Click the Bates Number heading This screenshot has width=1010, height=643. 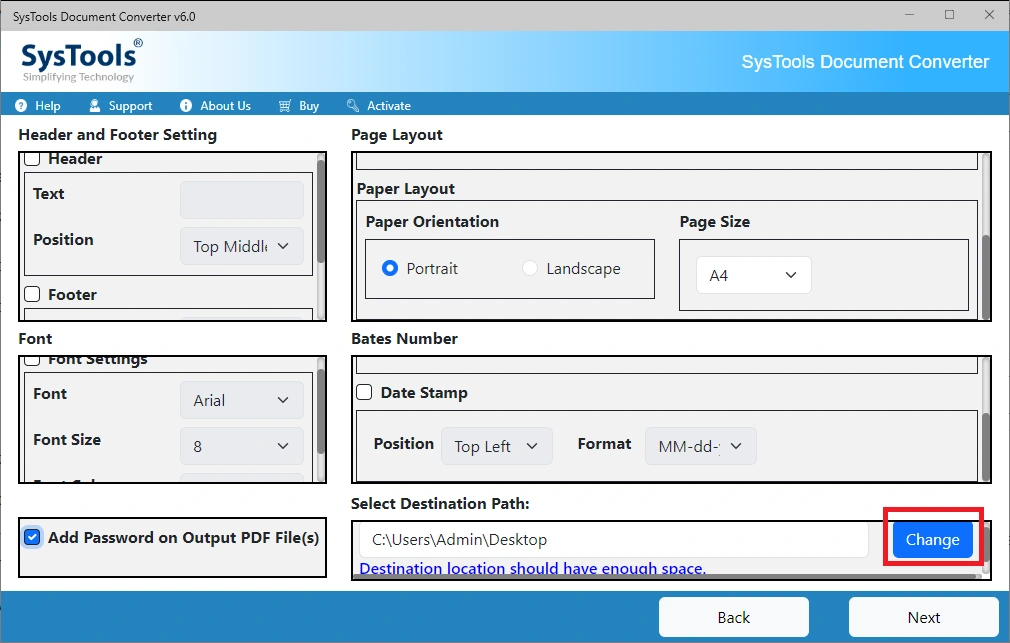coord(405,339)
